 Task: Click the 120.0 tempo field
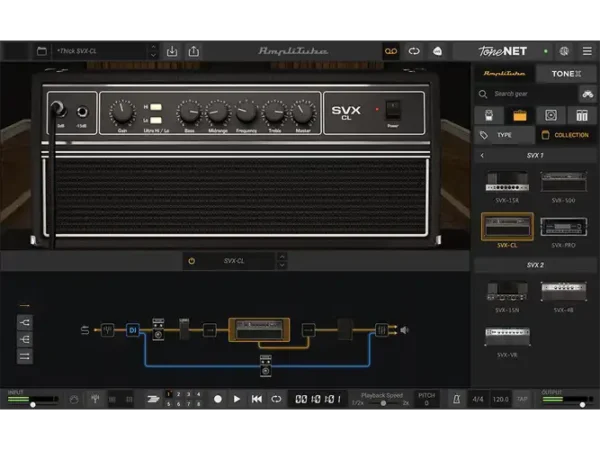click(501, 399)
